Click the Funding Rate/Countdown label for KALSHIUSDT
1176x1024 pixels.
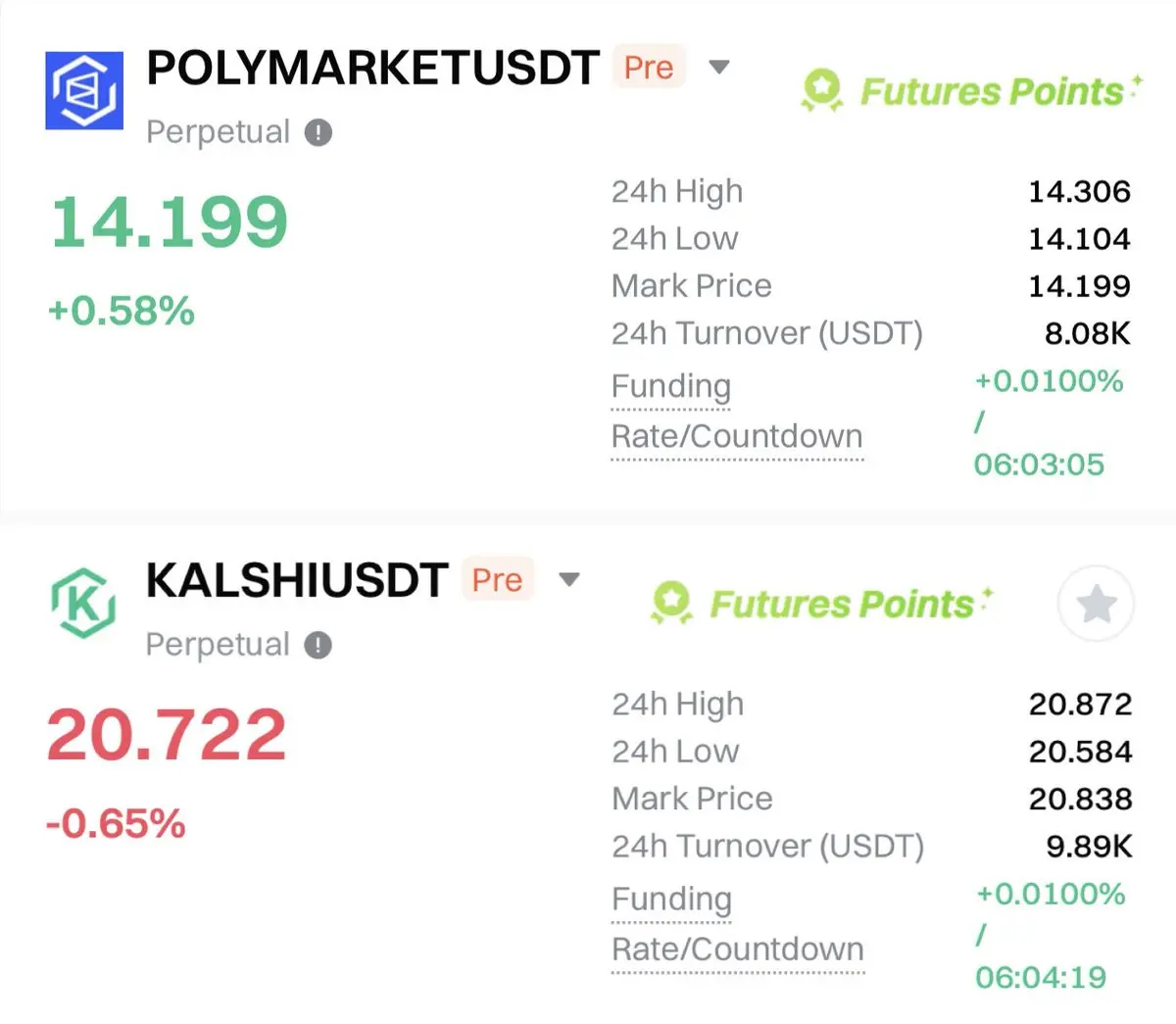tap(737, 924)
